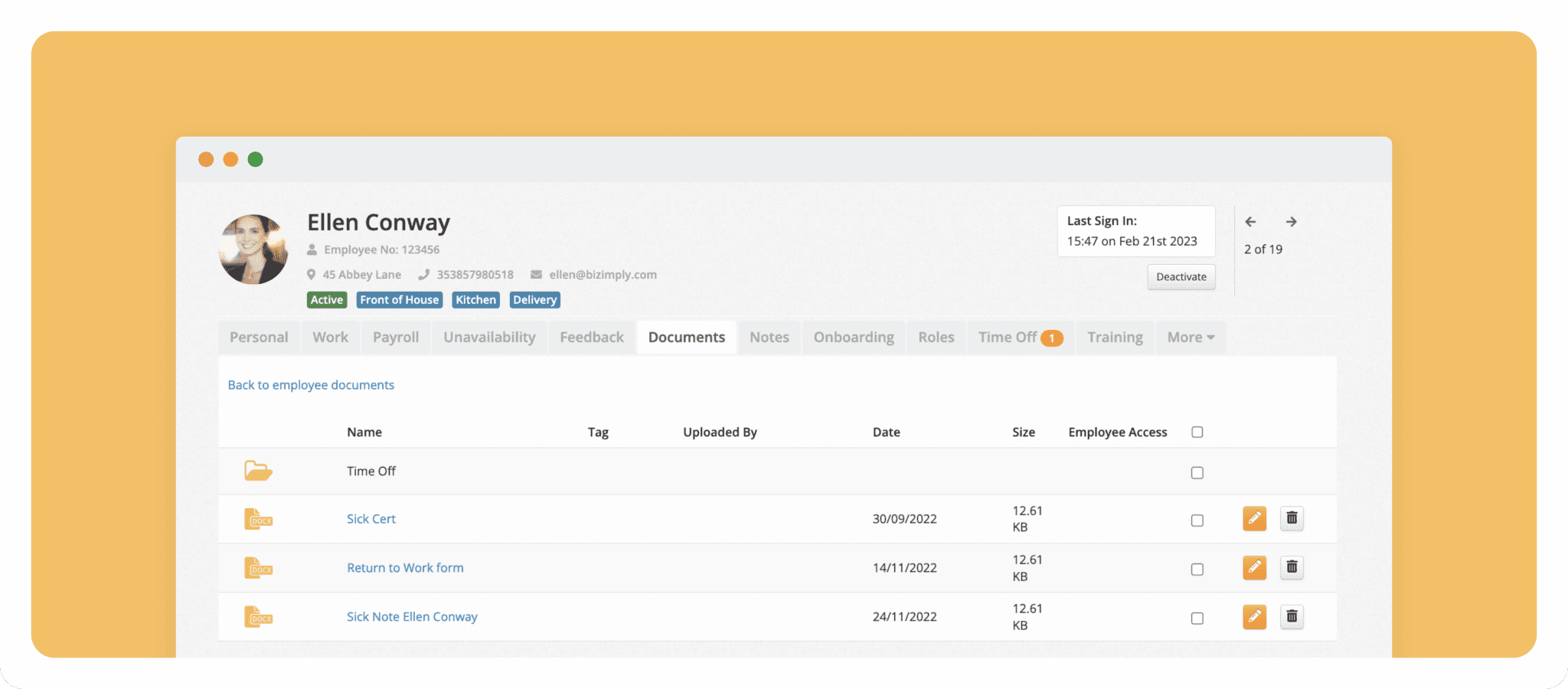
Task: Edit Sick Note Ellen Conway with pencil icon
Action: [1254, 616]
